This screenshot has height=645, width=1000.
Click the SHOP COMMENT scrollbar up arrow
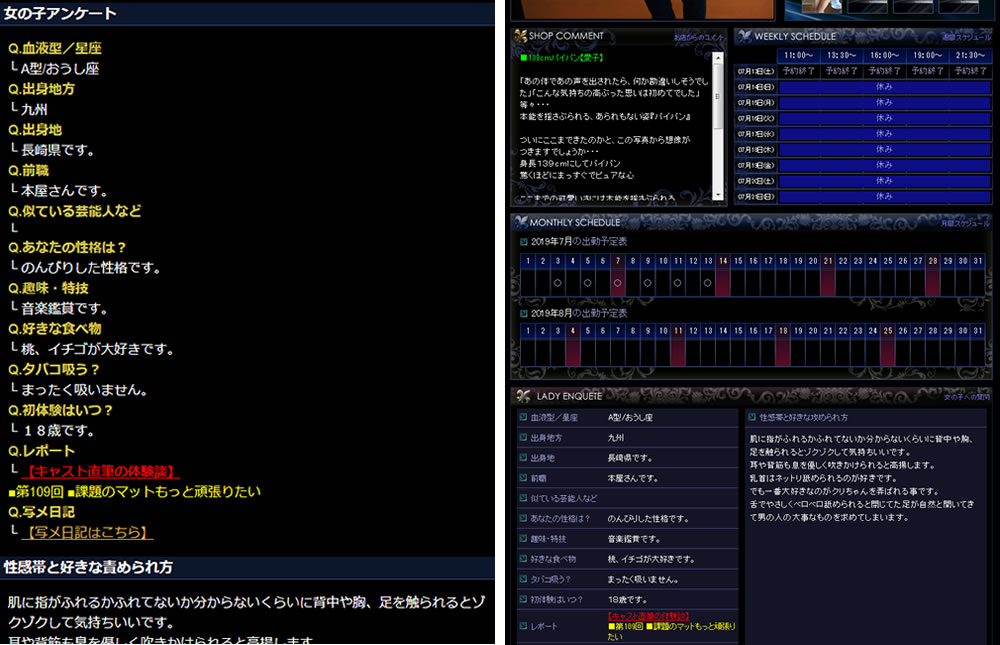click(718, 58)
